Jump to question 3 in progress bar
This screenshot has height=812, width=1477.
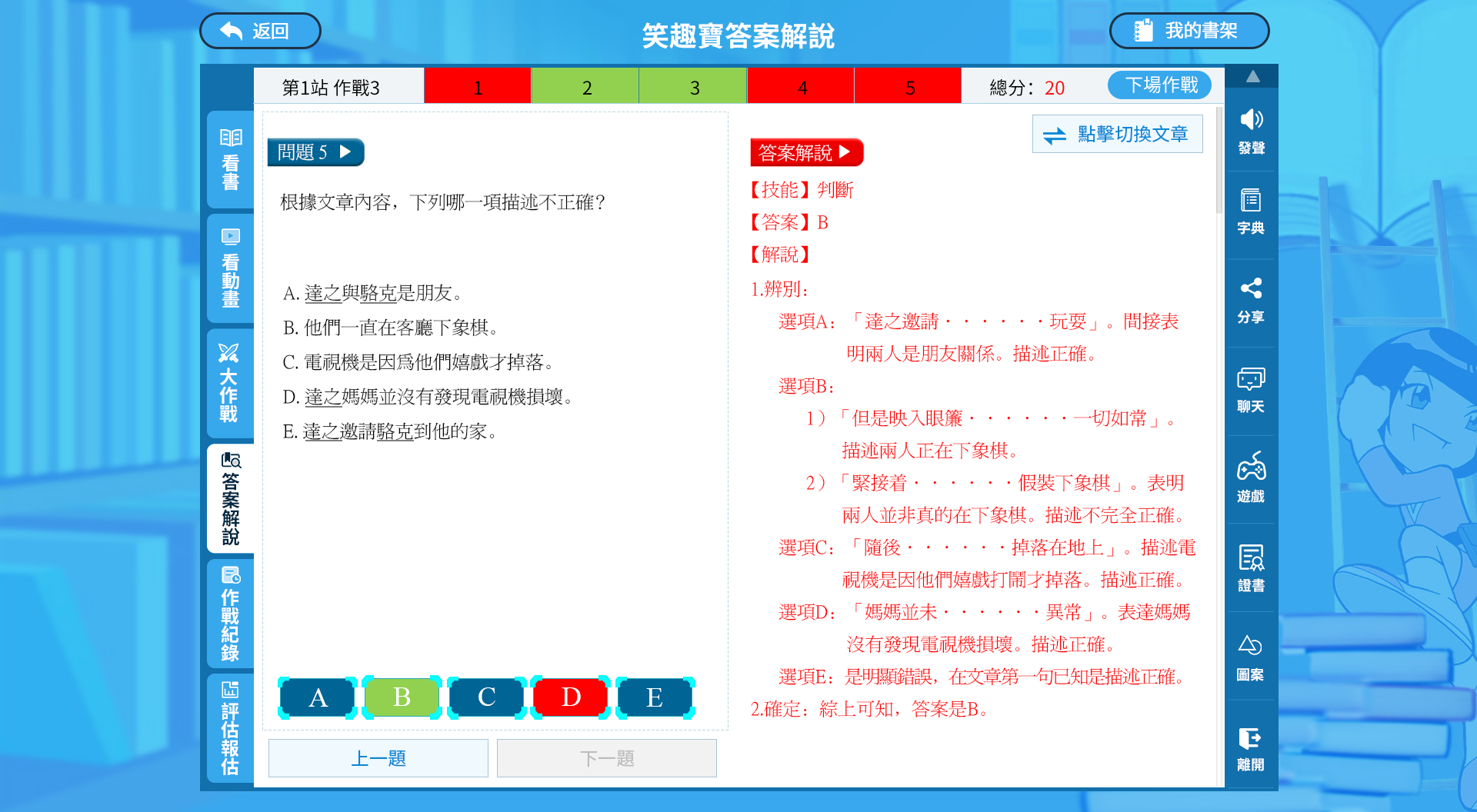click(x=693, y=88)
